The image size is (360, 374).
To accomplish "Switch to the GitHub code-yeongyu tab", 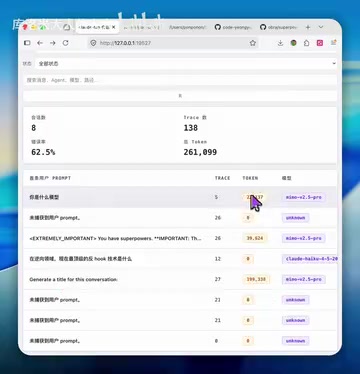I will tap(233, 27).
